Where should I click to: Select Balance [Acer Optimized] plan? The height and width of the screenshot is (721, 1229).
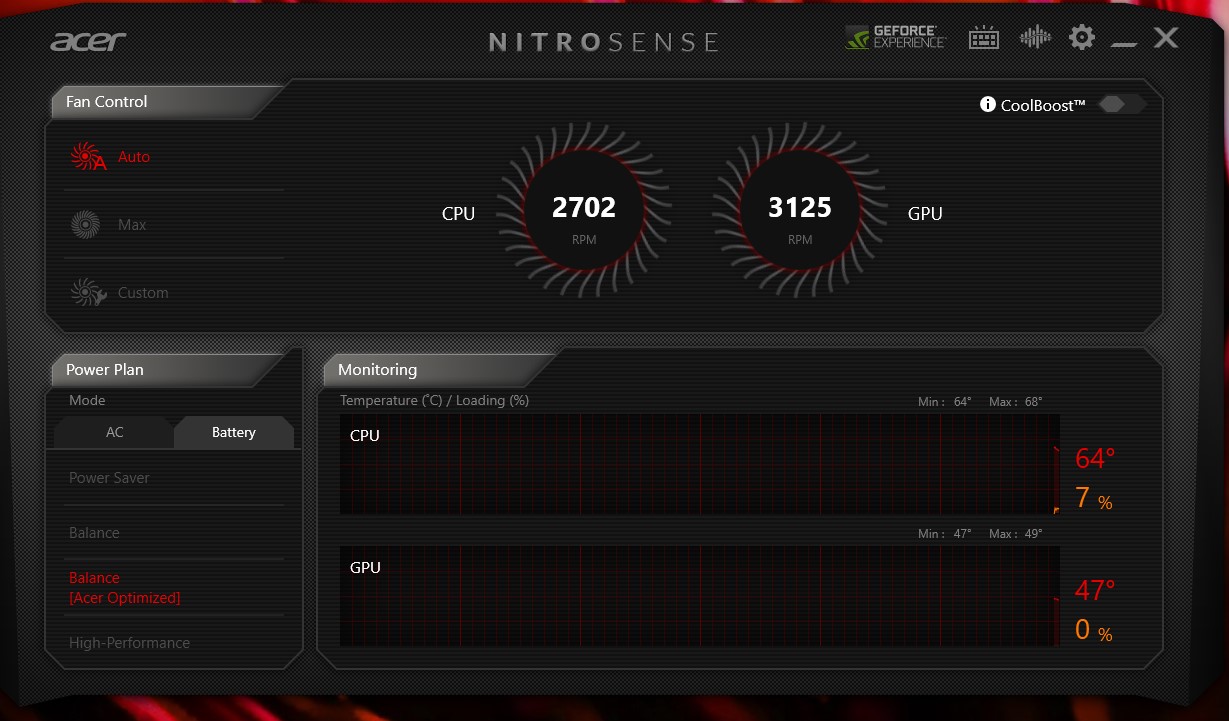[x=124, y=588]
